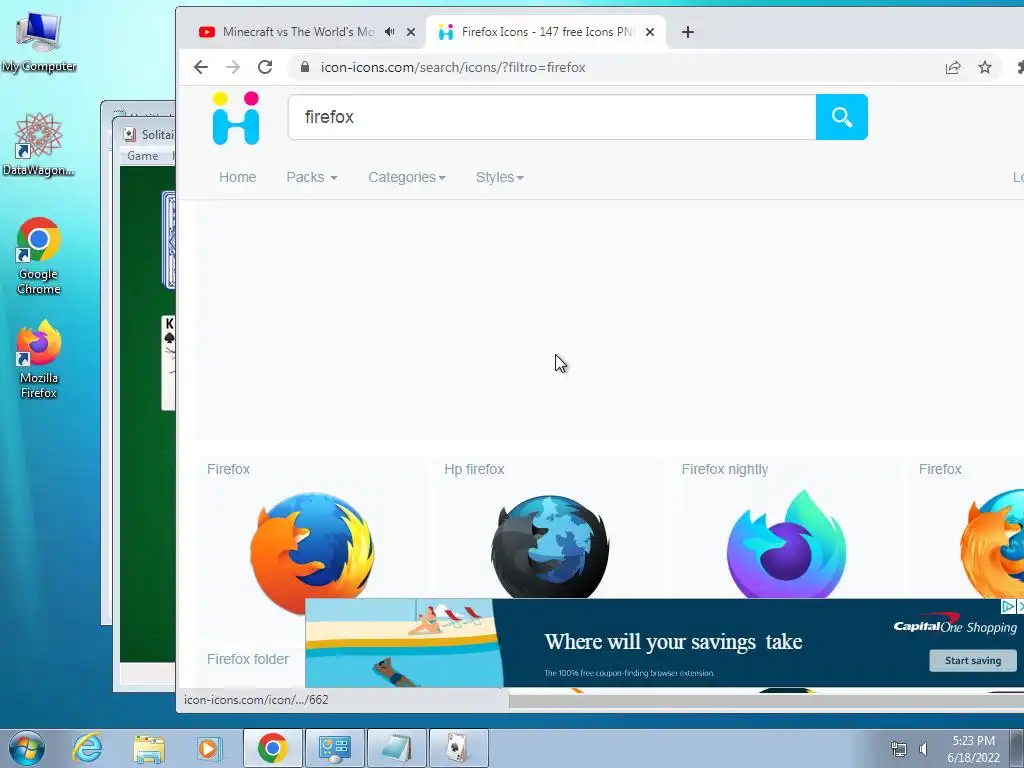The height and width of the screenshot is (768, 1024).
Task: Expand the Categories dropdown menu
Action: pyautogui.click(x=407, y=177)
